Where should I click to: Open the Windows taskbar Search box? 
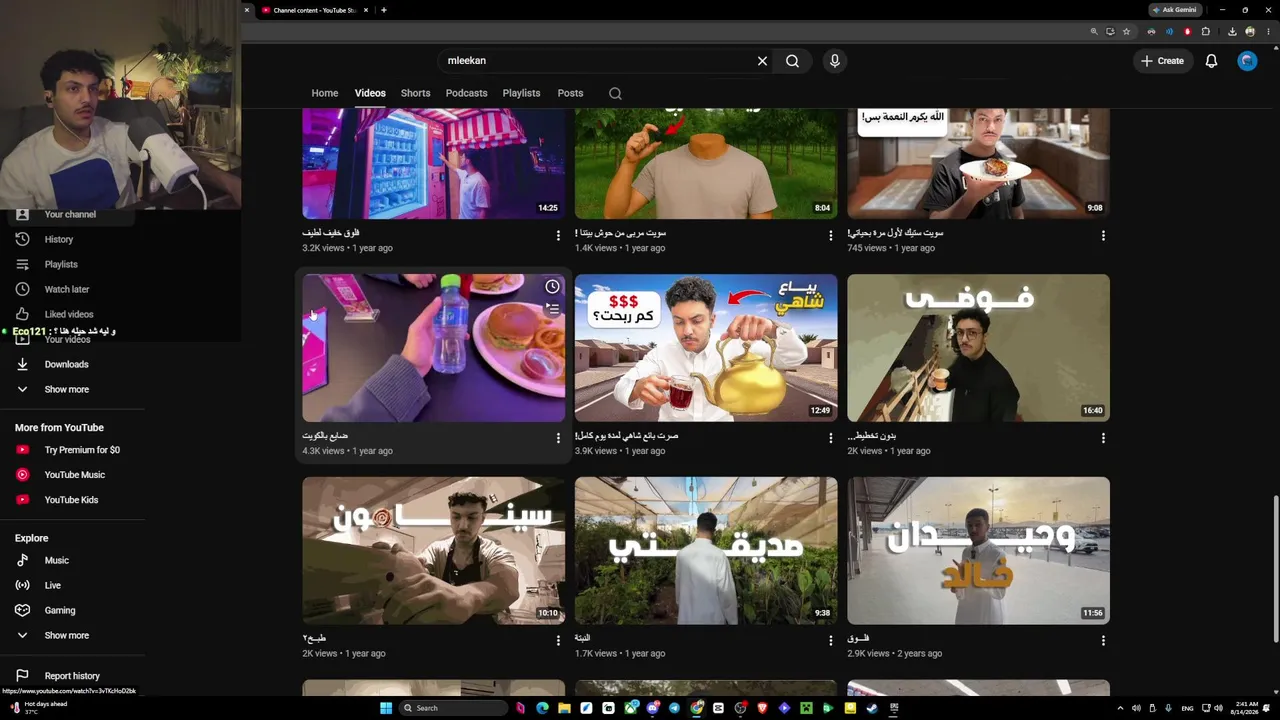click(452, 708)
